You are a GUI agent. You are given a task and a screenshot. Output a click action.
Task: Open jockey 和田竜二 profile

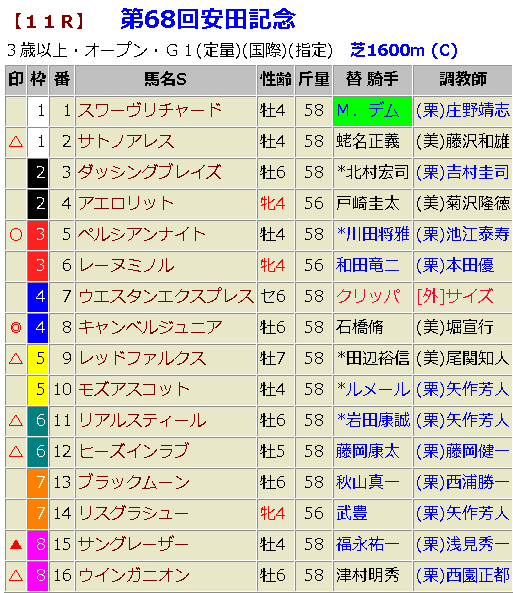tap(367, 266)
